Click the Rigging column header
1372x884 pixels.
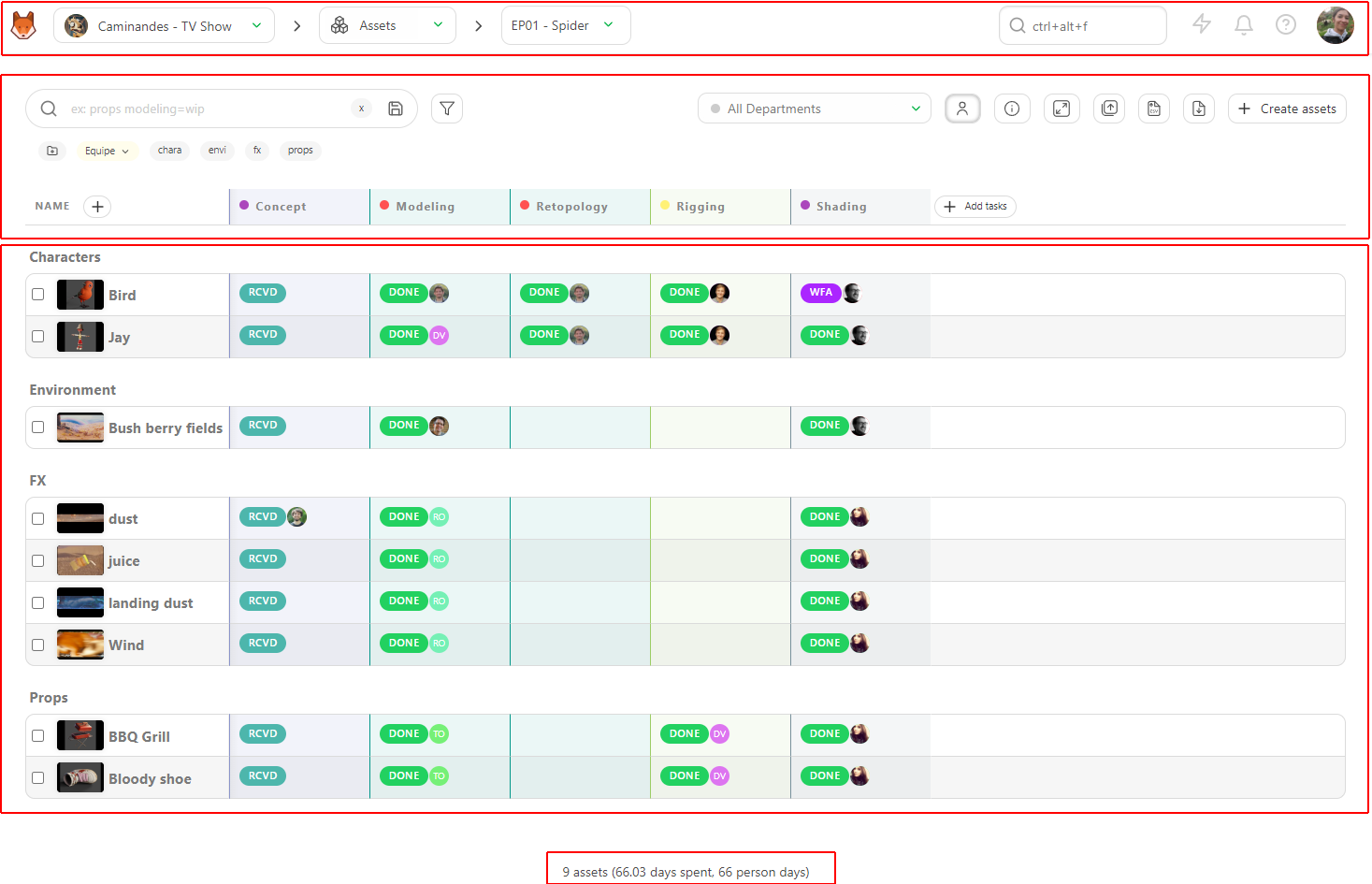(x=720, y=207)
